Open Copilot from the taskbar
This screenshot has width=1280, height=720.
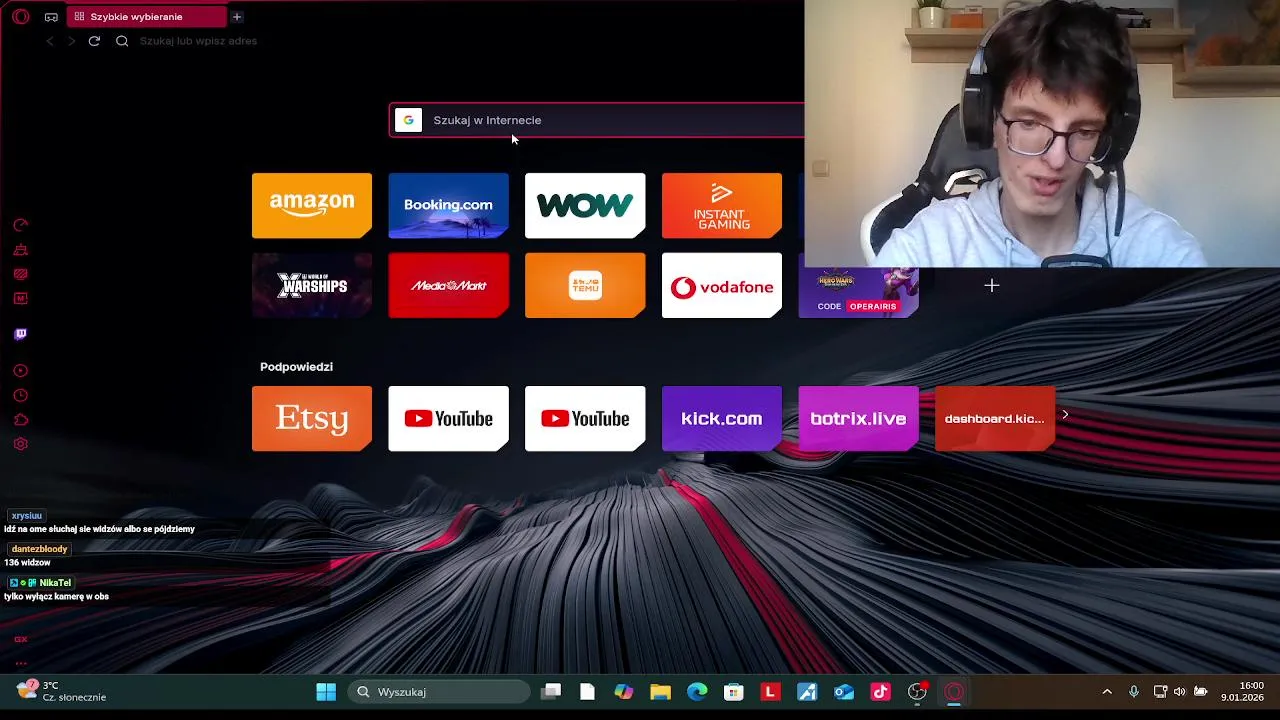click(x=624, y=692)
